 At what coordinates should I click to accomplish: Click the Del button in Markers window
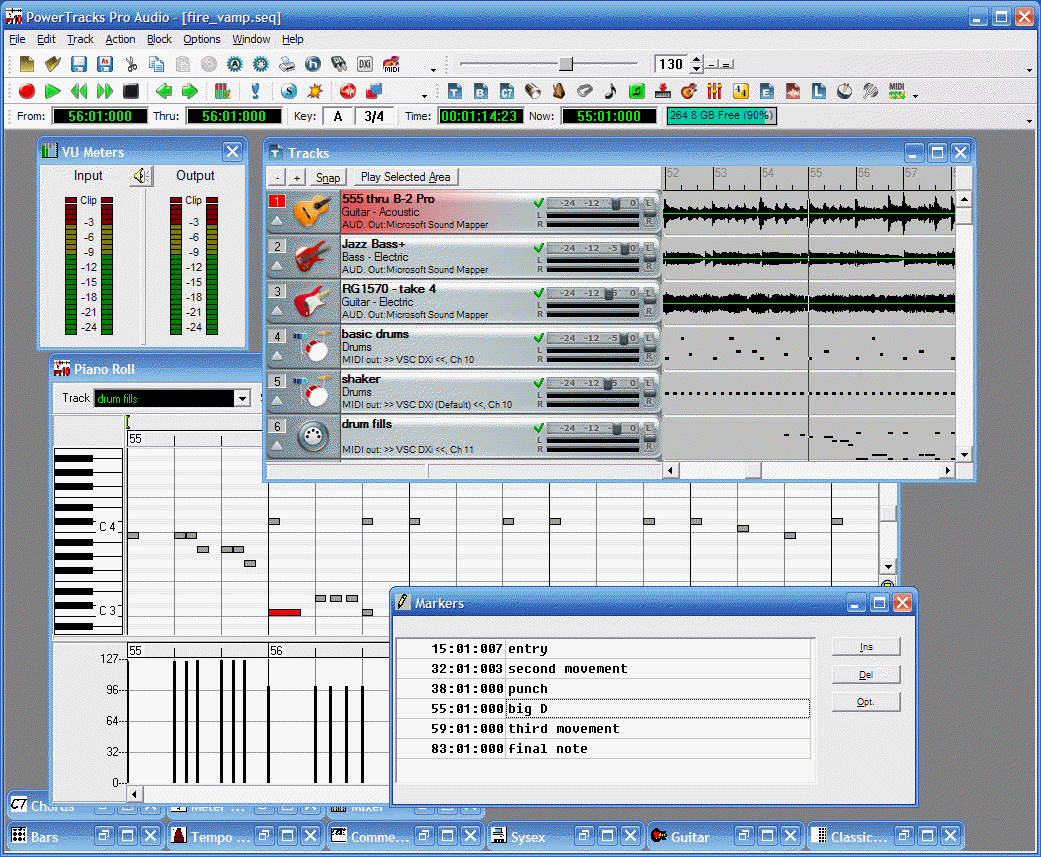pos(866,674)
